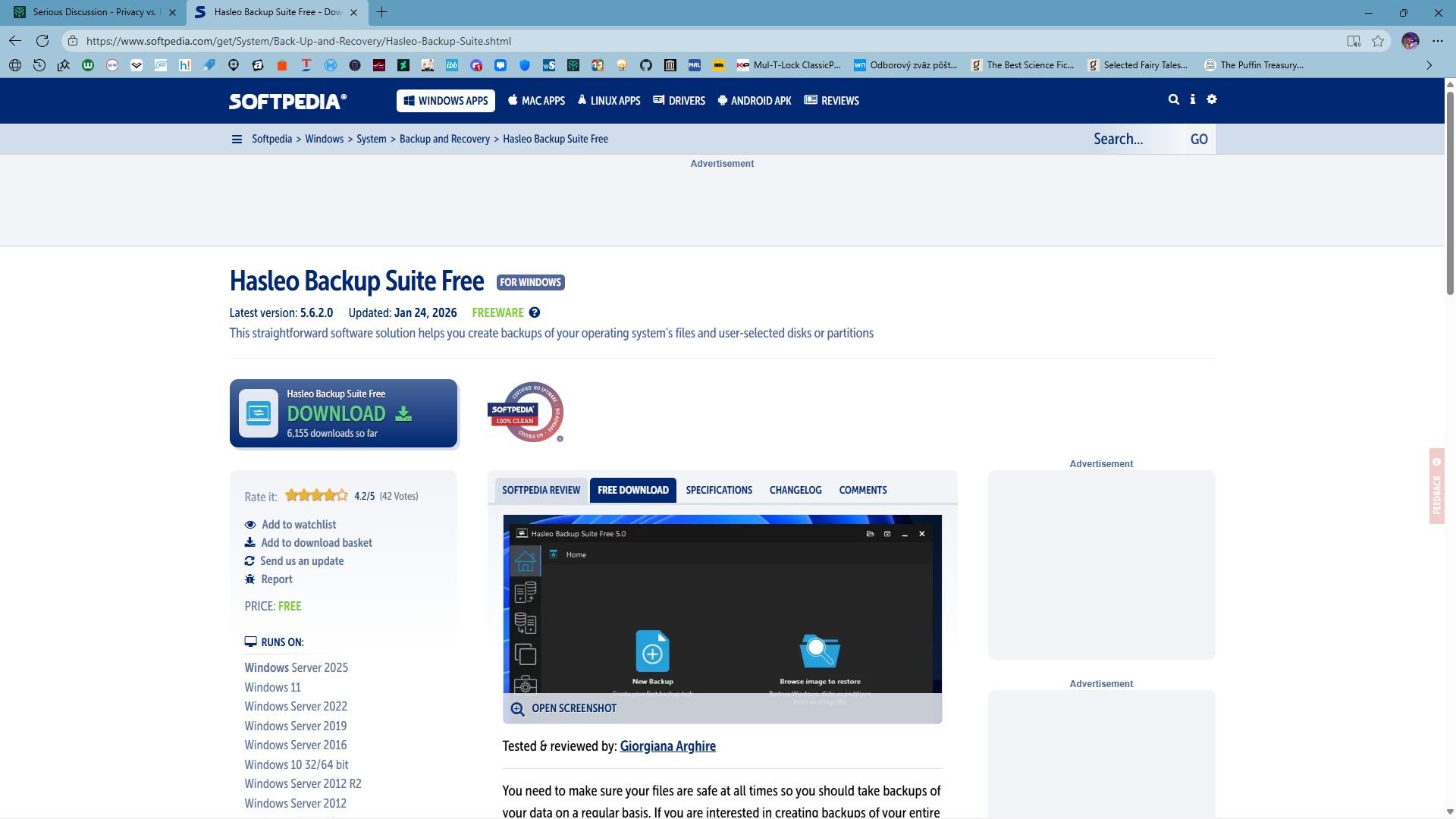Add to watchlist eye link
The image size is (1456, 819).
point(290,525)
